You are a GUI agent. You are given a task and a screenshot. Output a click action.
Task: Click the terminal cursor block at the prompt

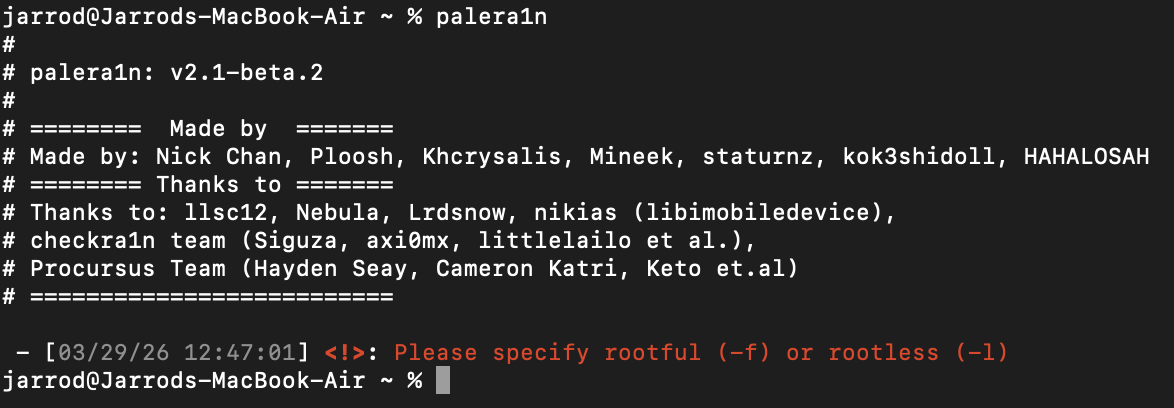[x=444, y=381]
